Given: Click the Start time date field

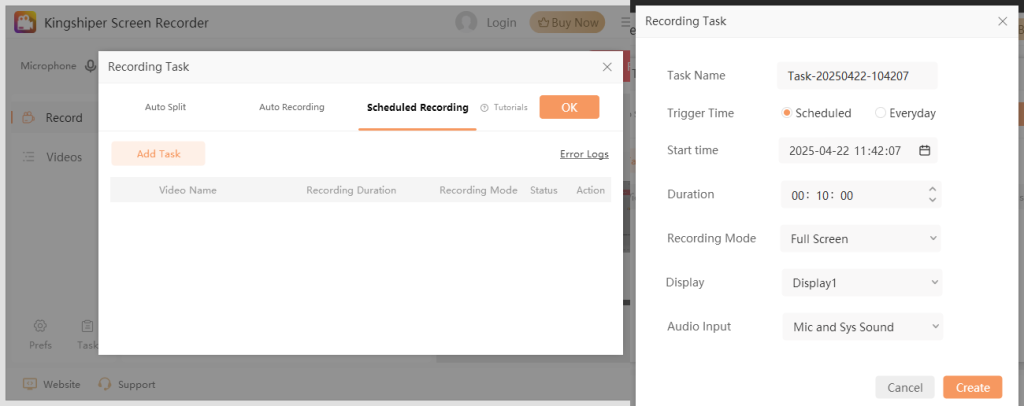Looking at the screenshot, I should [858, 150].
